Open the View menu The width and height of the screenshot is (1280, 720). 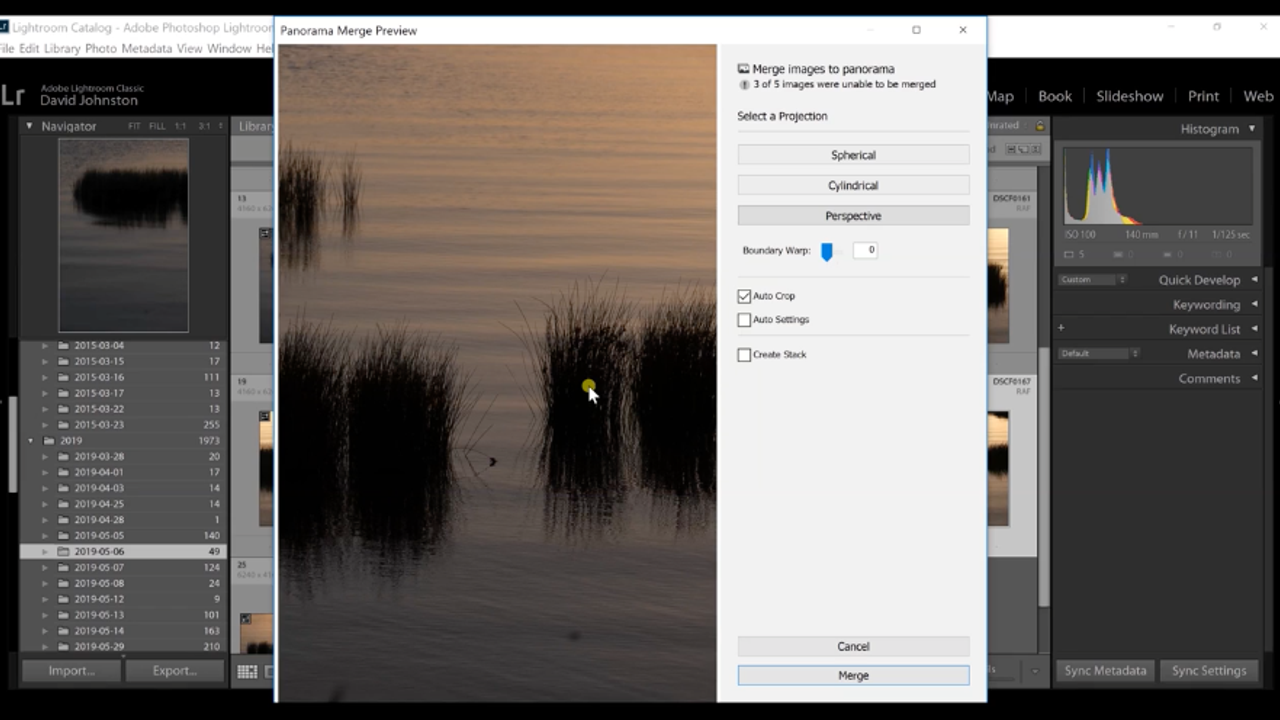(x=189, y=48)
